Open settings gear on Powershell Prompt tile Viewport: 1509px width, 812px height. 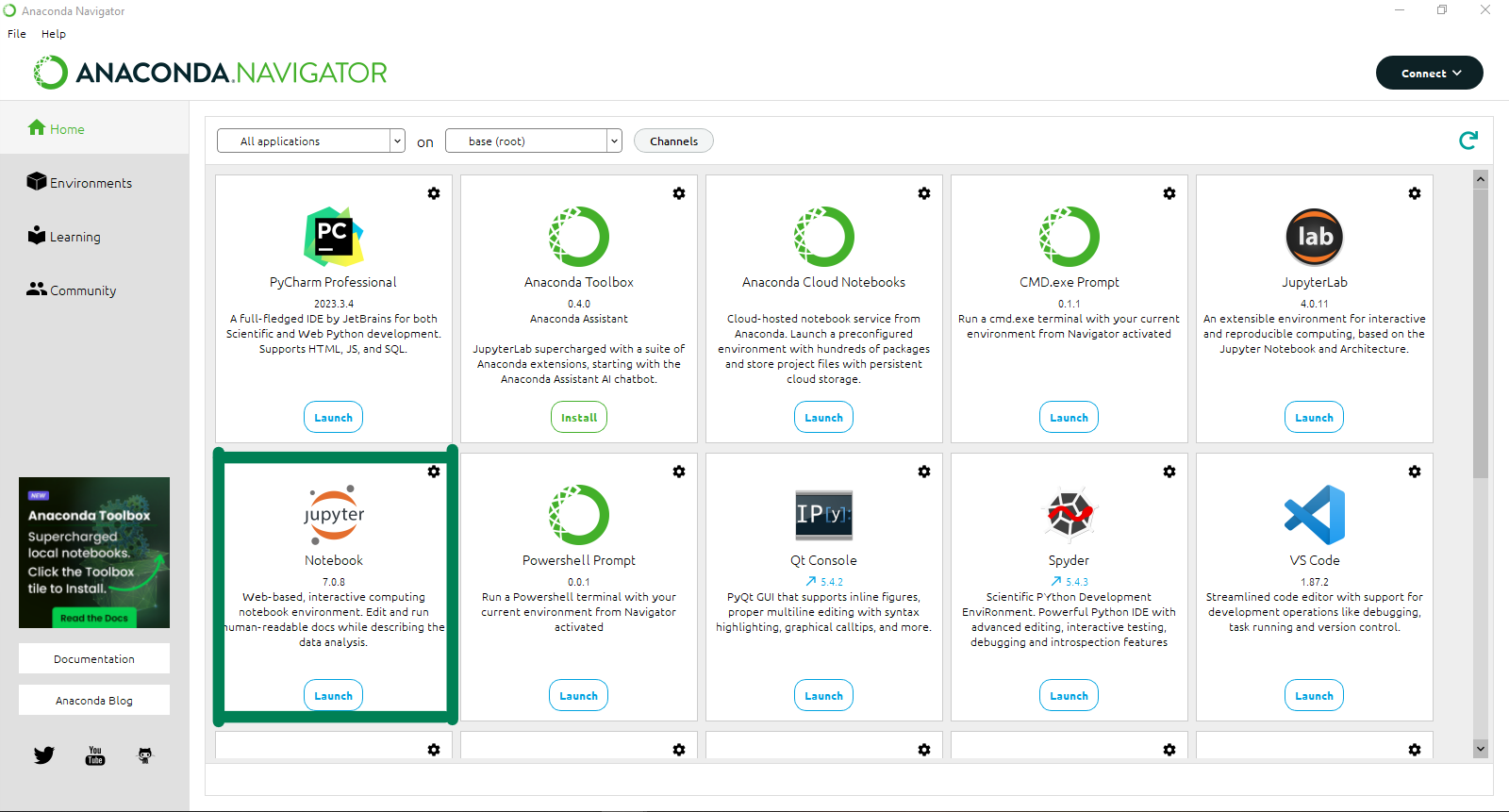coord(679,472)
